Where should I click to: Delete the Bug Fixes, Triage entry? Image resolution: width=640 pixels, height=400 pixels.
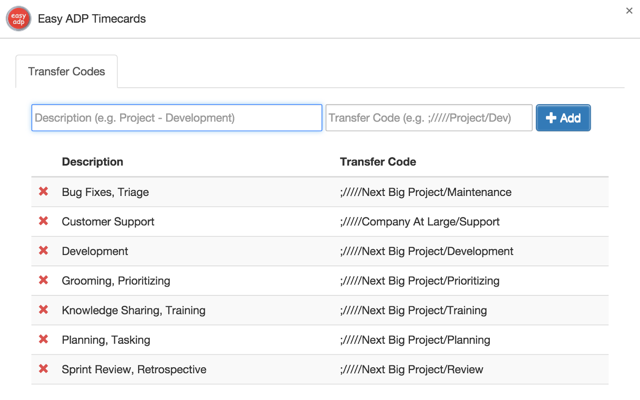coord(43,192)
